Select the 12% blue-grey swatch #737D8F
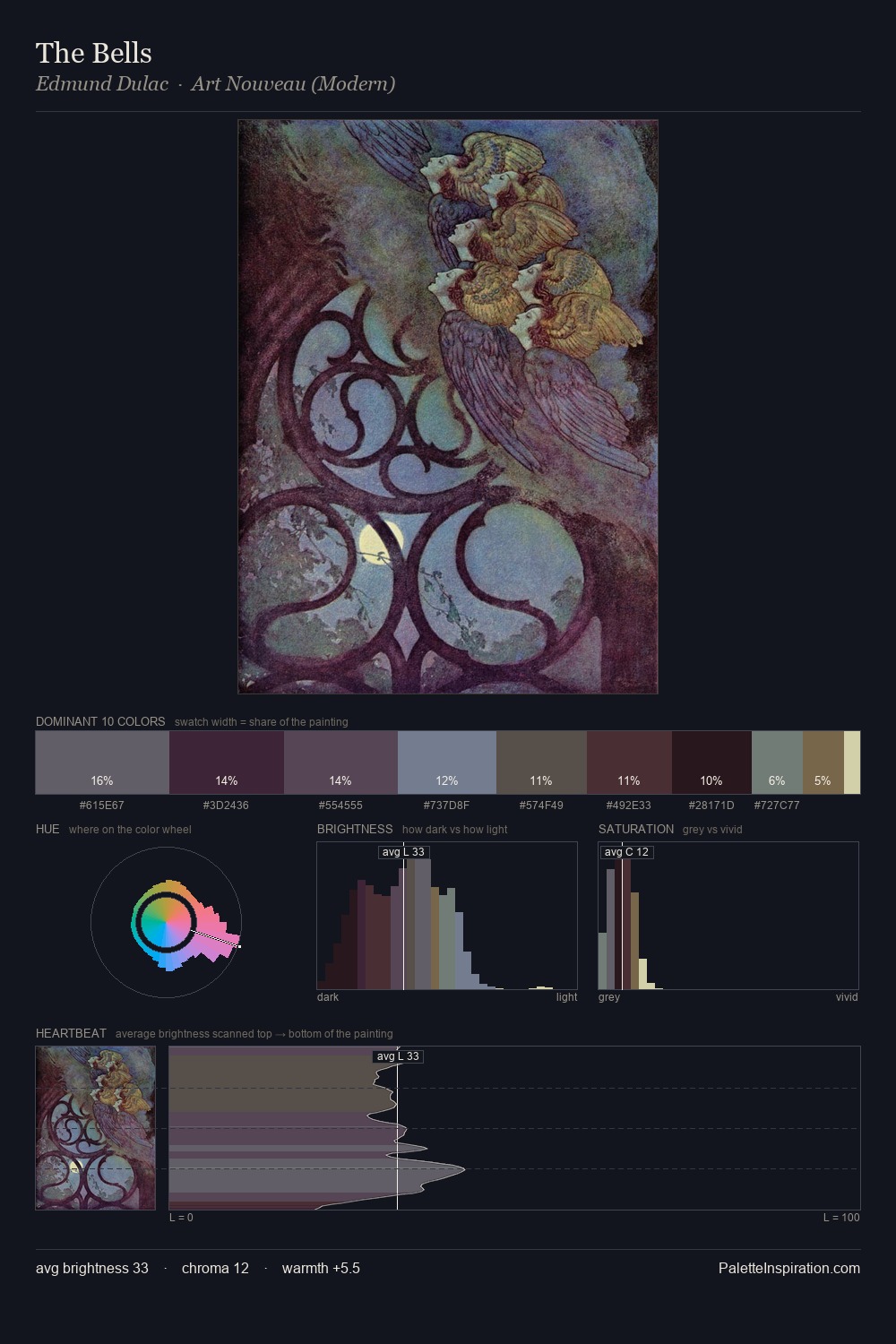 (447, 762)
